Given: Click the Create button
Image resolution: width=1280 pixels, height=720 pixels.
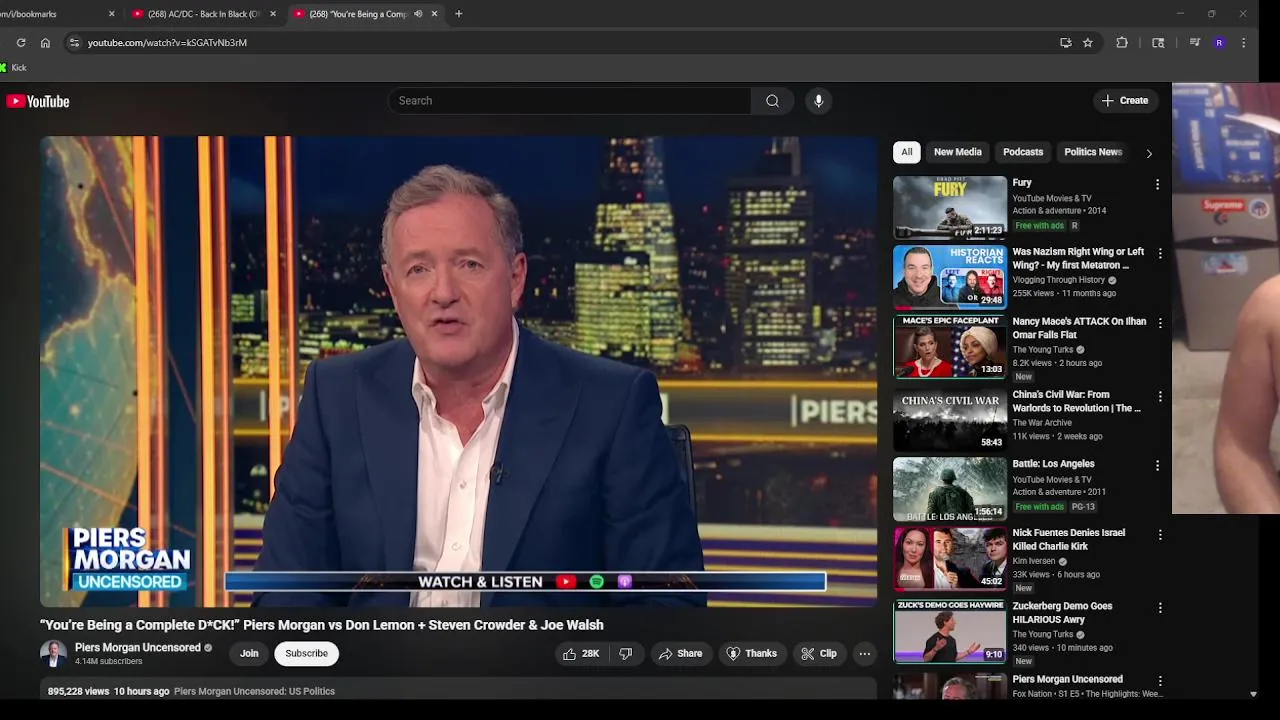Looking at the screenshot, I should [1125, 101].
